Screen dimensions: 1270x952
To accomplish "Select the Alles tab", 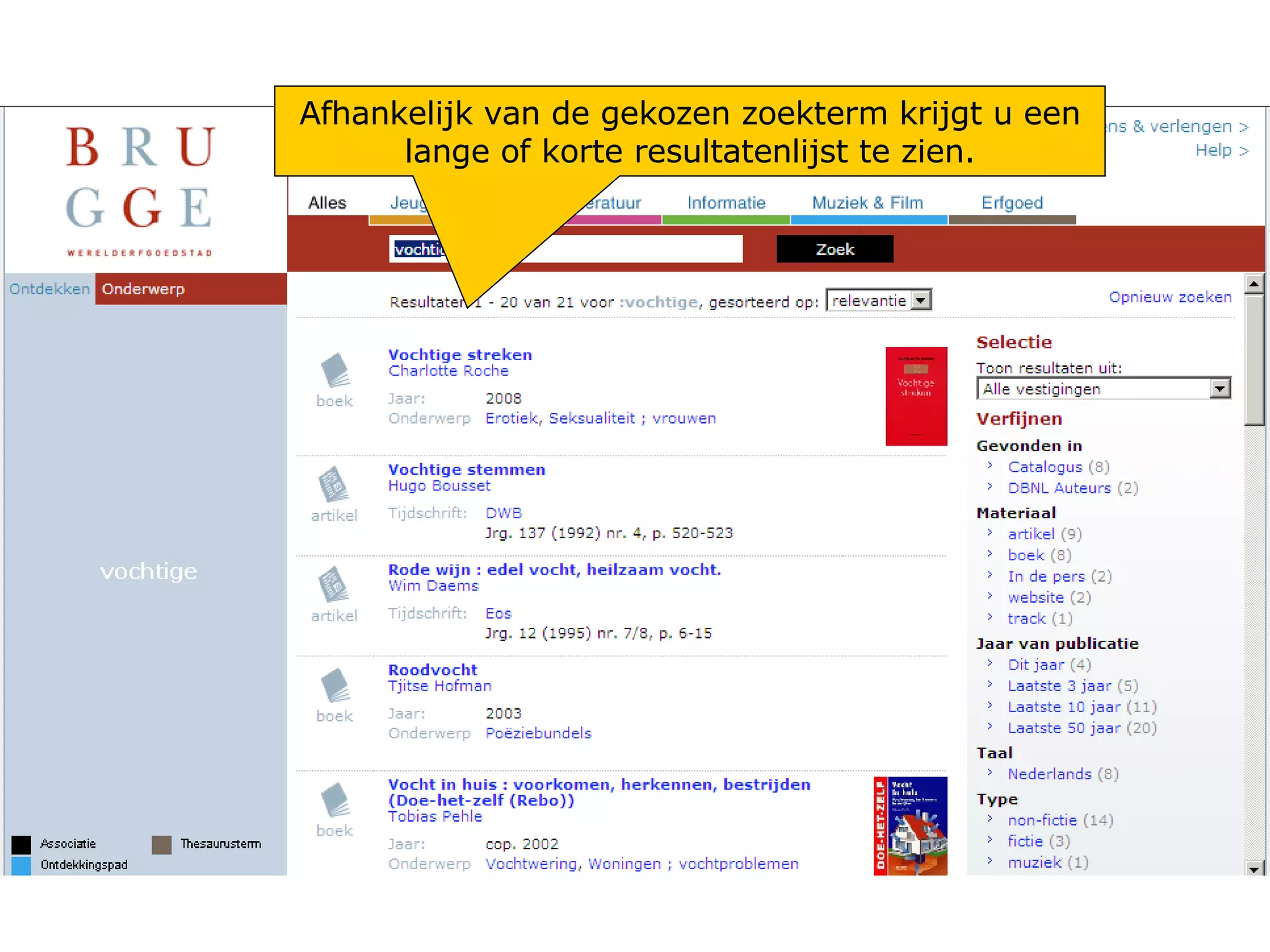I will tap(327, 203).
